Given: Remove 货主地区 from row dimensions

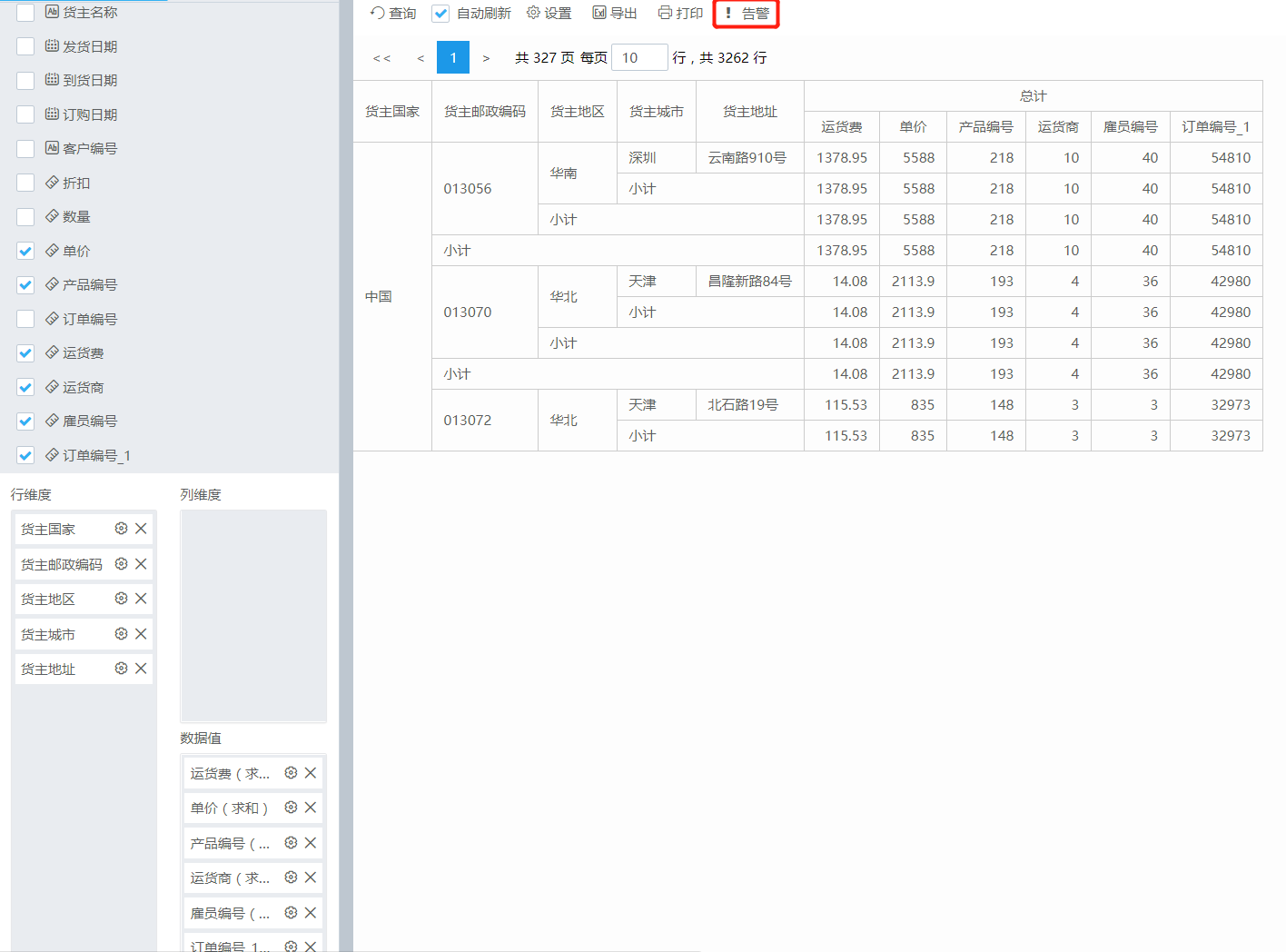Looking at the screenshot, I should click(141, 599).
